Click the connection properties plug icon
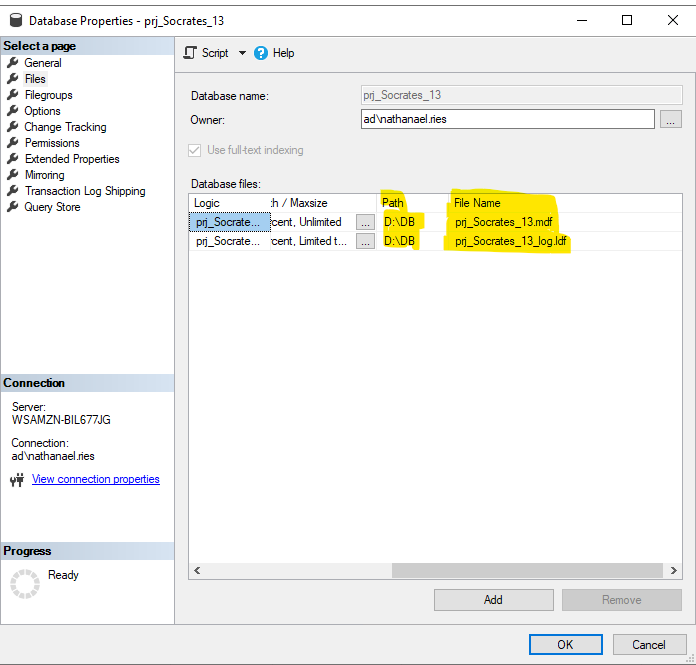 pos(17,480)
